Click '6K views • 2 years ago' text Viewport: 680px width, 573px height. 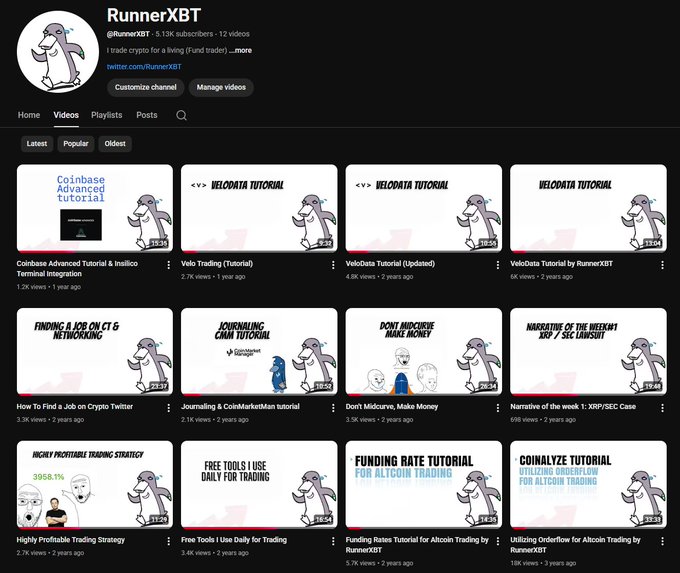[x=542, y=276]
